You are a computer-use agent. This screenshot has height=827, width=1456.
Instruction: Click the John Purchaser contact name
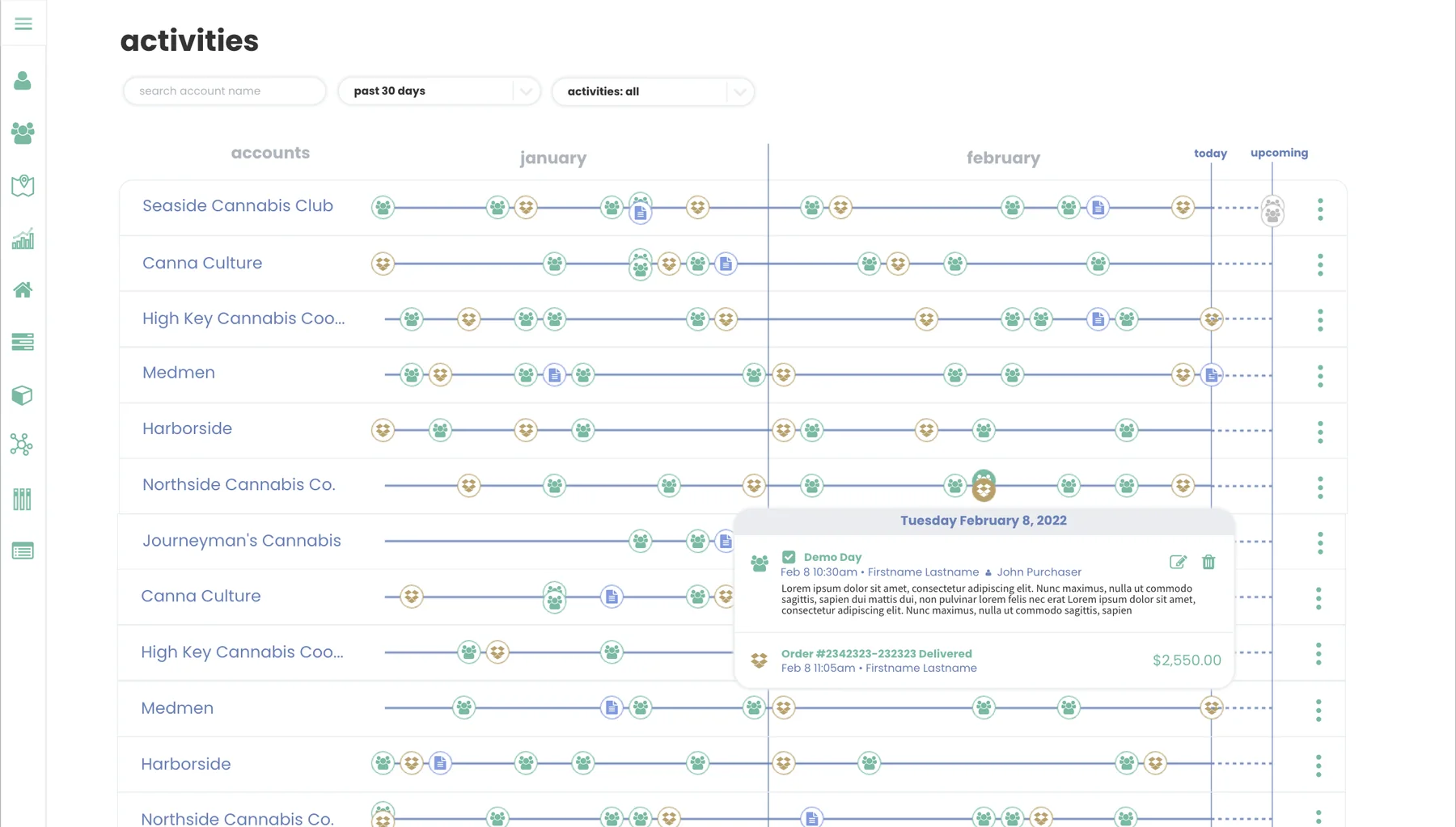click(1039, 572)
